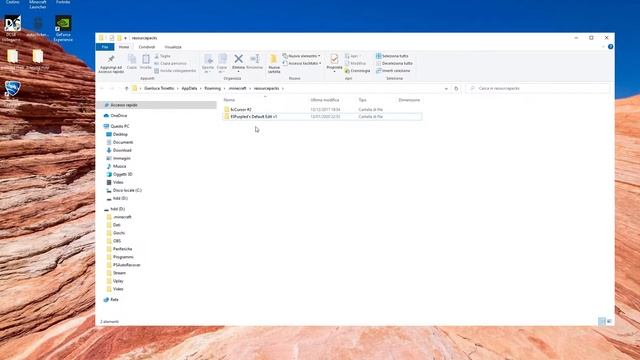Open the Copia in menu
The width and height of the screenshot is (640, 360).
(x=222, y=63)
